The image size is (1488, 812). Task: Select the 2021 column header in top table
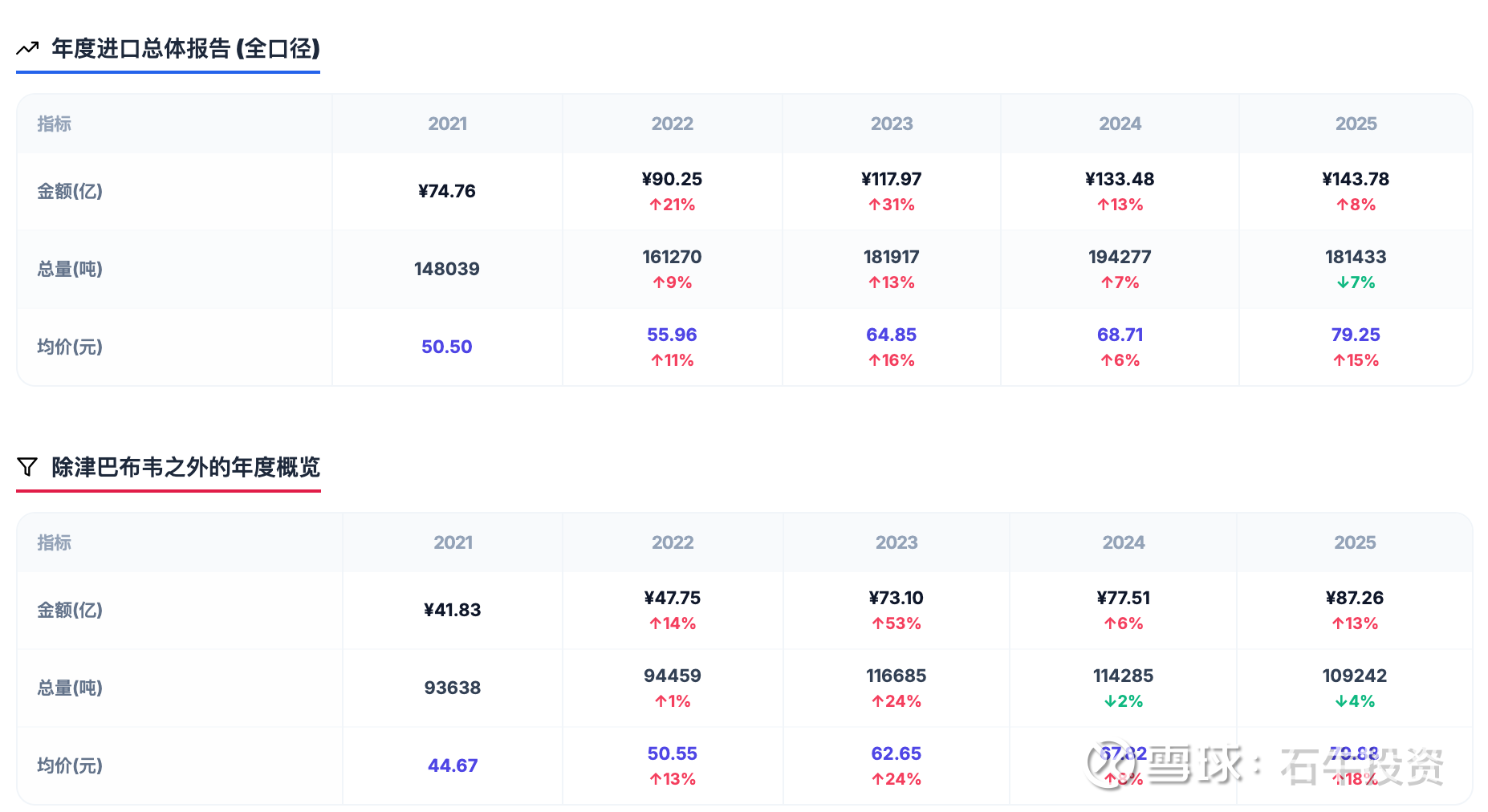click(x=447, y=124)
